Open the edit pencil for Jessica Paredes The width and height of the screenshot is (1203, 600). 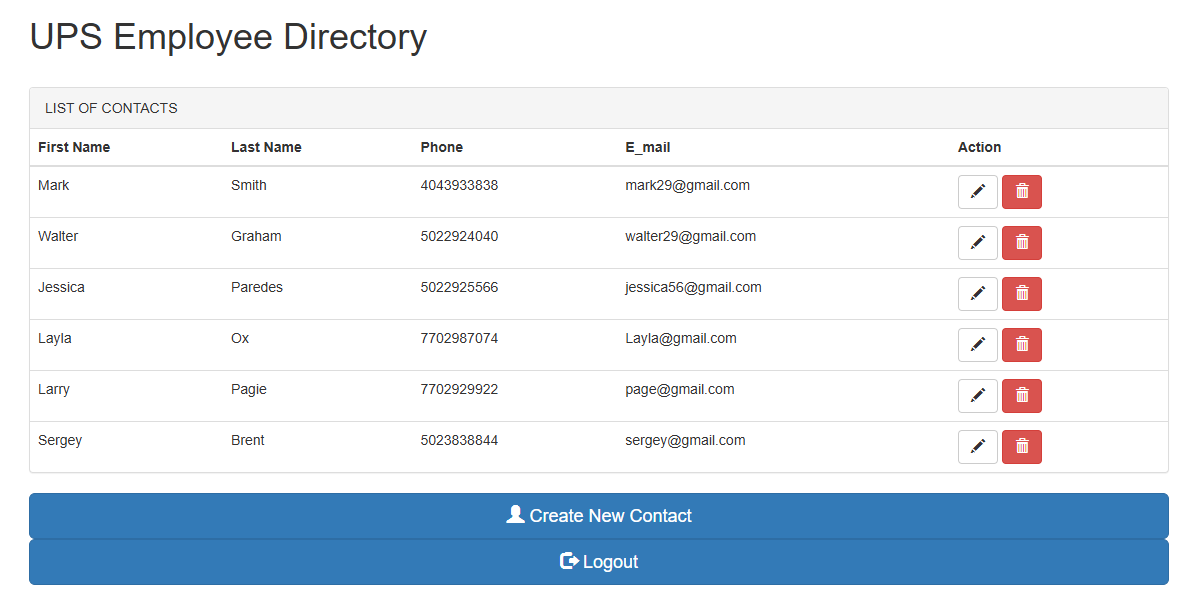(977, 294)
